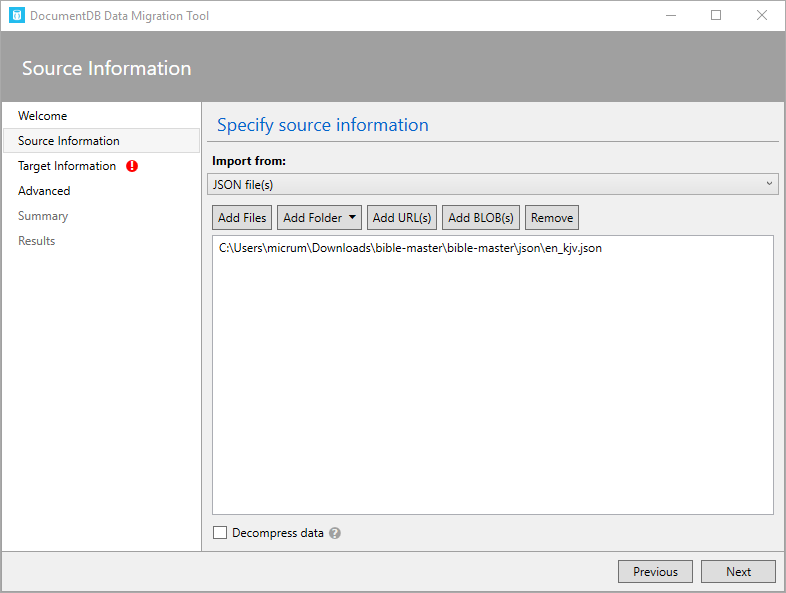Enable the Decompress data checkbox
786x593 pixels.
point(220,533)
